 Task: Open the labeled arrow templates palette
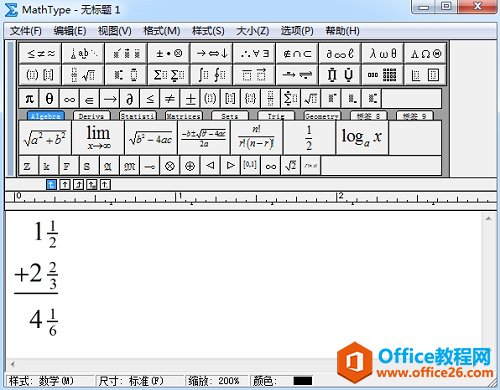(297, 75)
